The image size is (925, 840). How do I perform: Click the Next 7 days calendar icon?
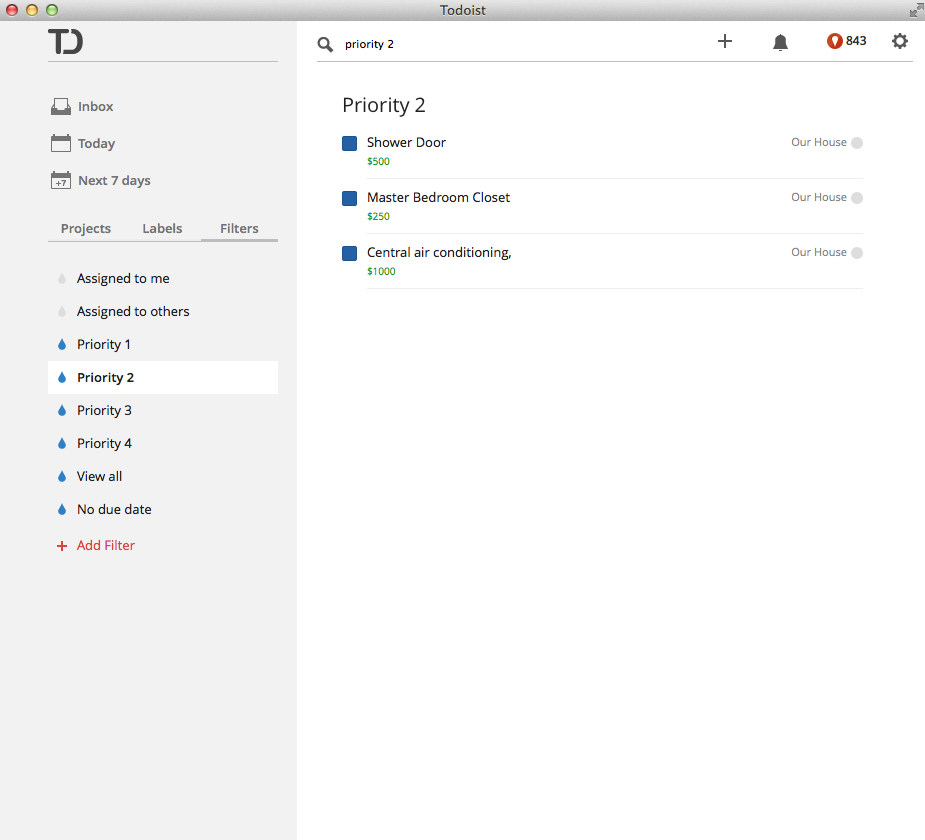click(x=61, y=180)
